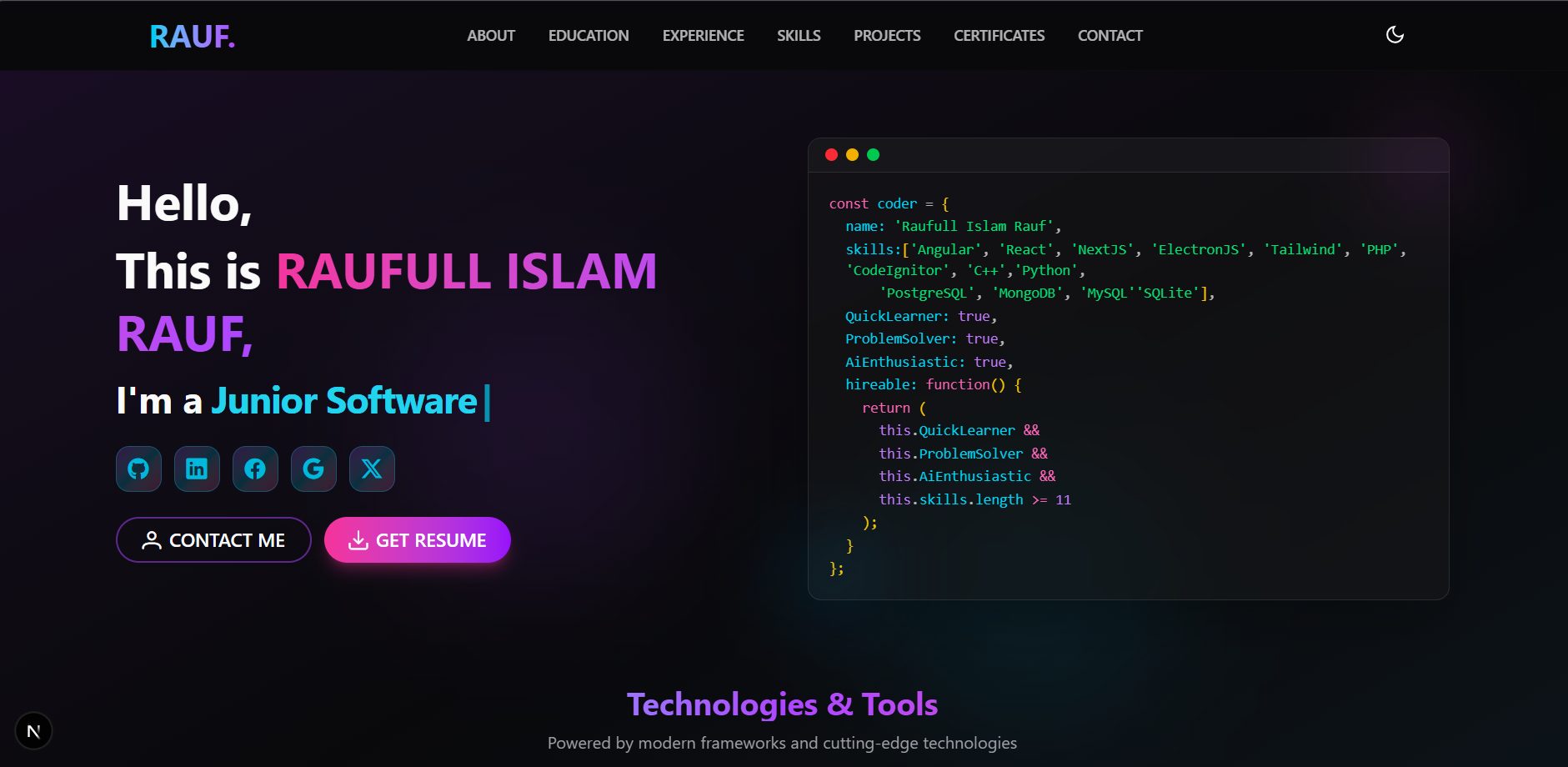Click the CONTACT ME button

click(213, 539)
